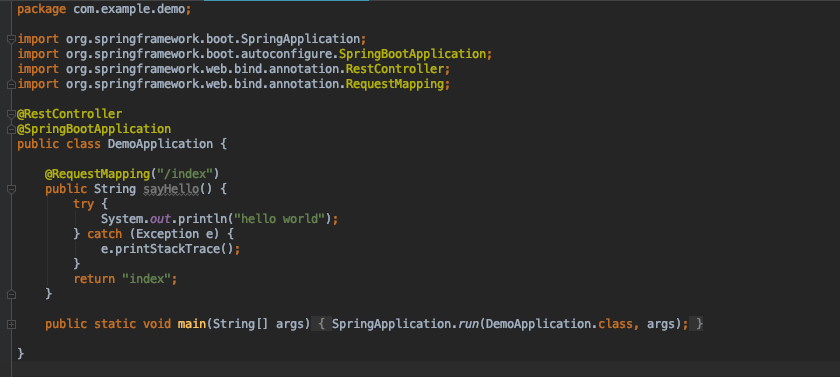Click the @RequestMapping annotation on sayHello
Screen dimensions: 840x377
[x=97, y=174]
